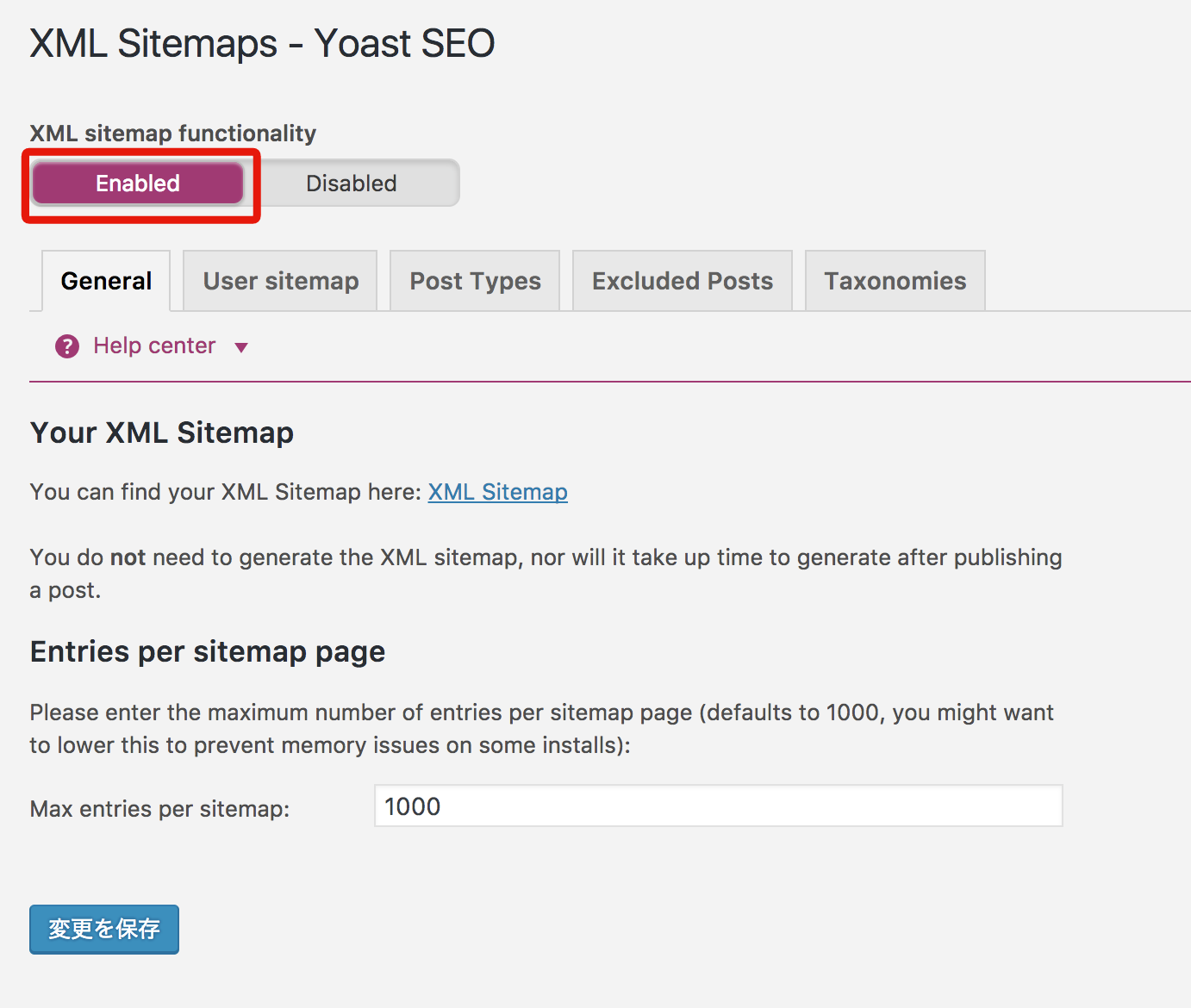Go to the Excluded Posts tab
Image resolution: width=1191 pixels, height=1008 pixels.
[683, 281]
